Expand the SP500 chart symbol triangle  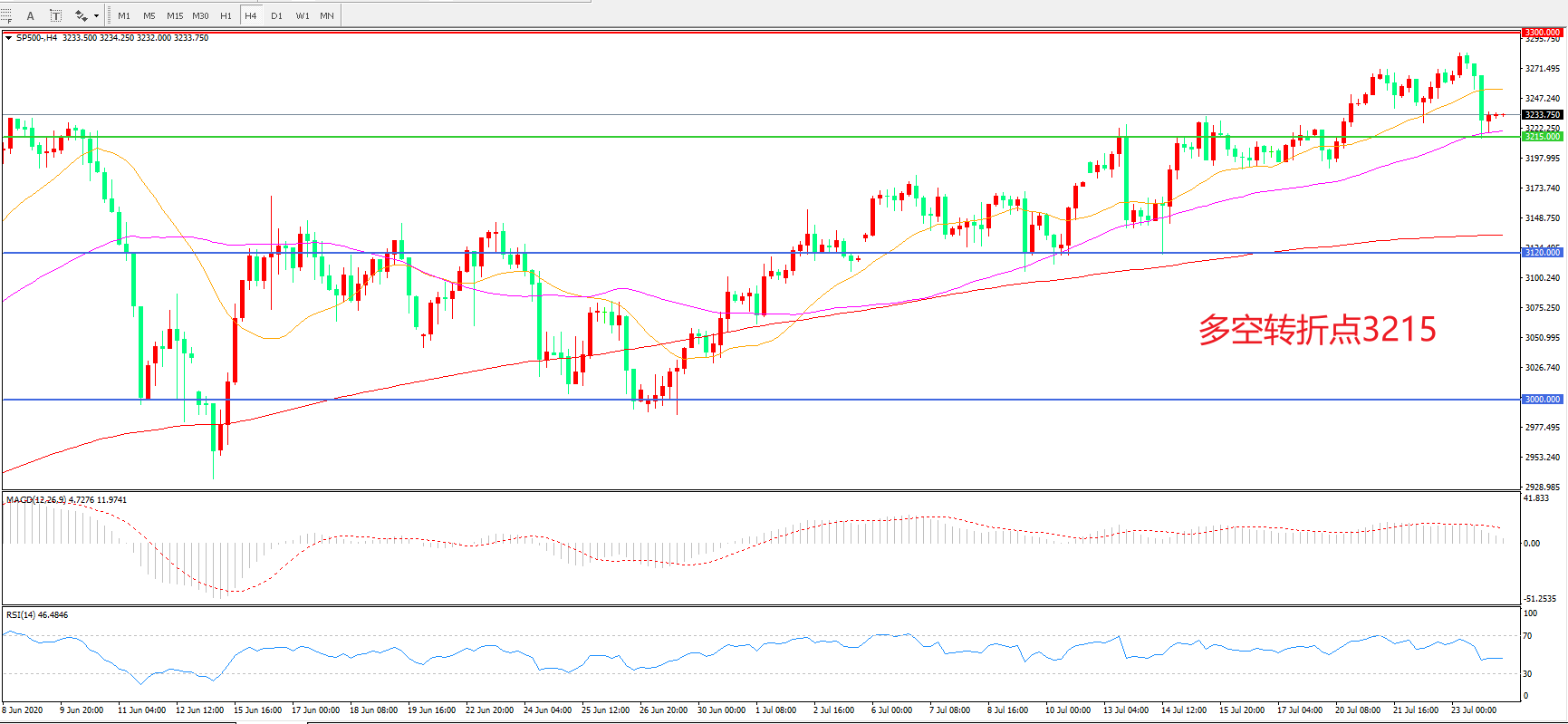click(x=8, y=38)
